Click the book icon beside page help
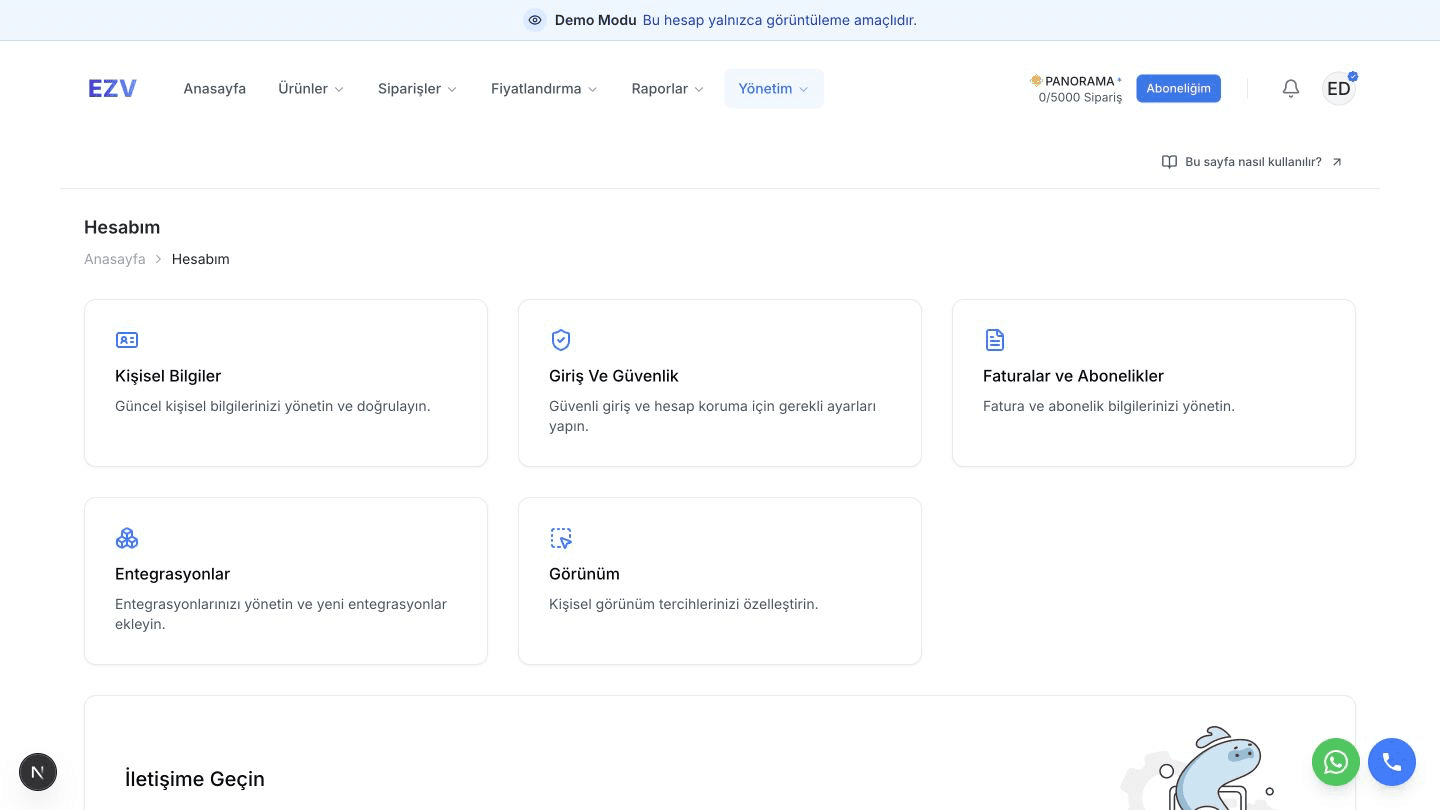The width and height of the screenshot is (1440, 810). pos(1169,162)
